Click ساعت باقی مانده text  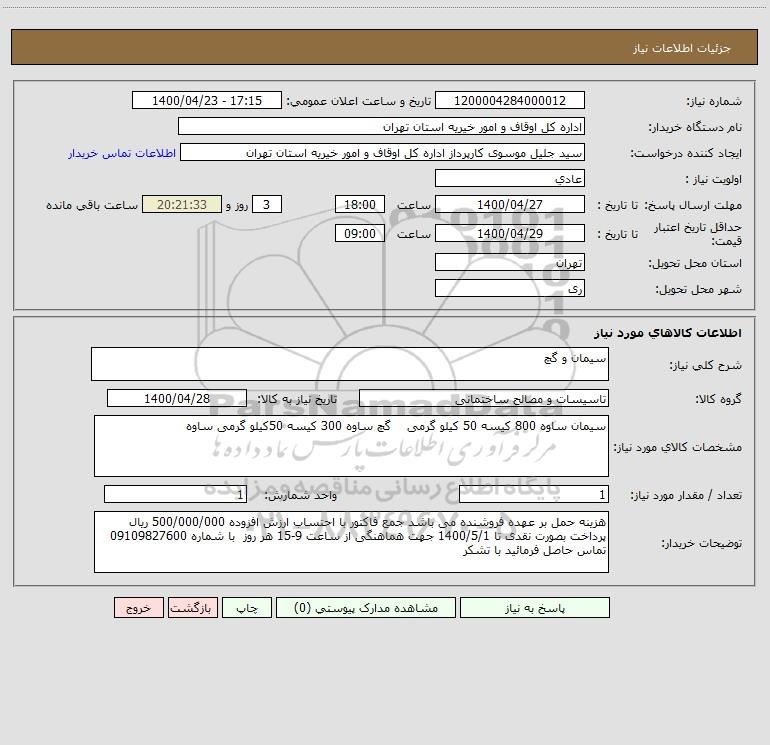pyautogui.click(x=92, y=205)
